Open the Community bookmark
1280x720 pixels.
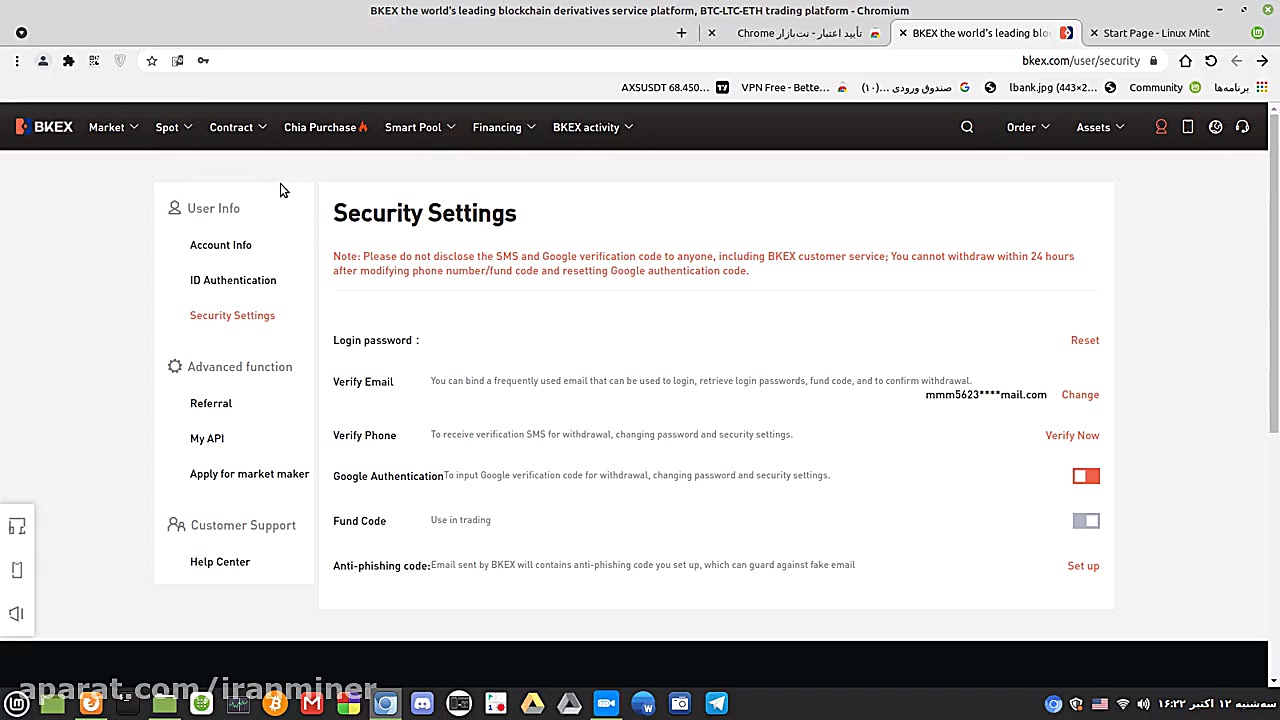click(x=1165, y=88)
